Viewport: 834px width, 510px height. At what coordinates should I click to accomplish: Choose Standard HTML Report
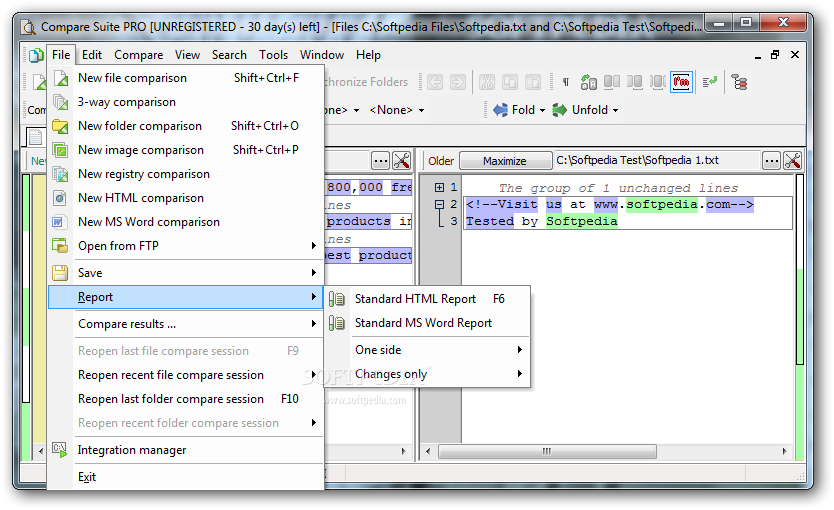(427, 299)
